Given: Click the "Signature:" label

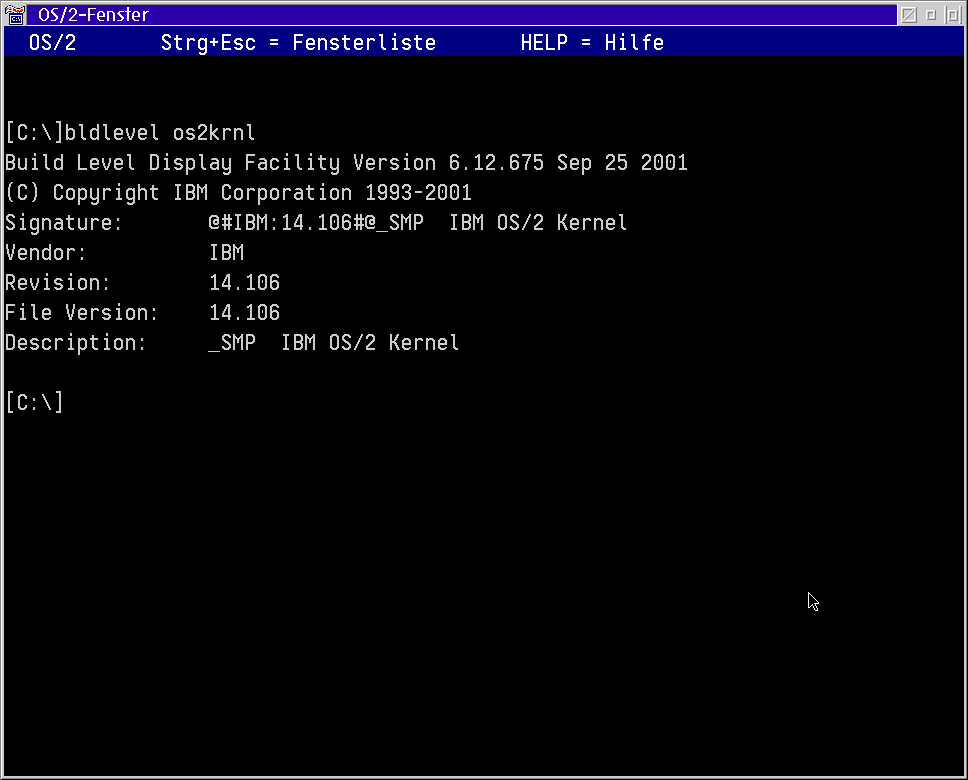Looking at the screenshot, I should 64,223.
